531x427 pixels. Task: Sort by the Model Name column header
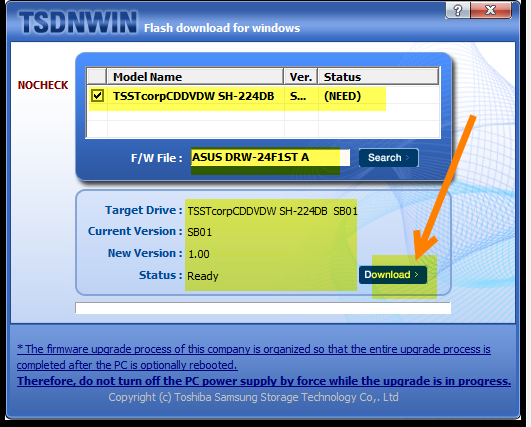pos(195,77)
